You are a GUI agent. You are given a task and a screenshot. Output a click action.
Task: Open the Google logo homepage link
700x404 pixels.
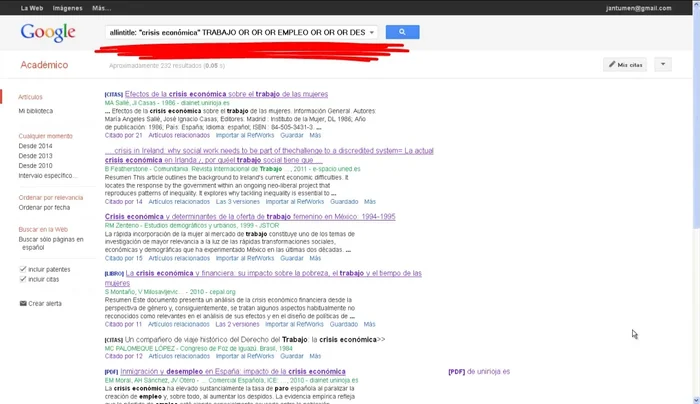(x=48, y=33)
